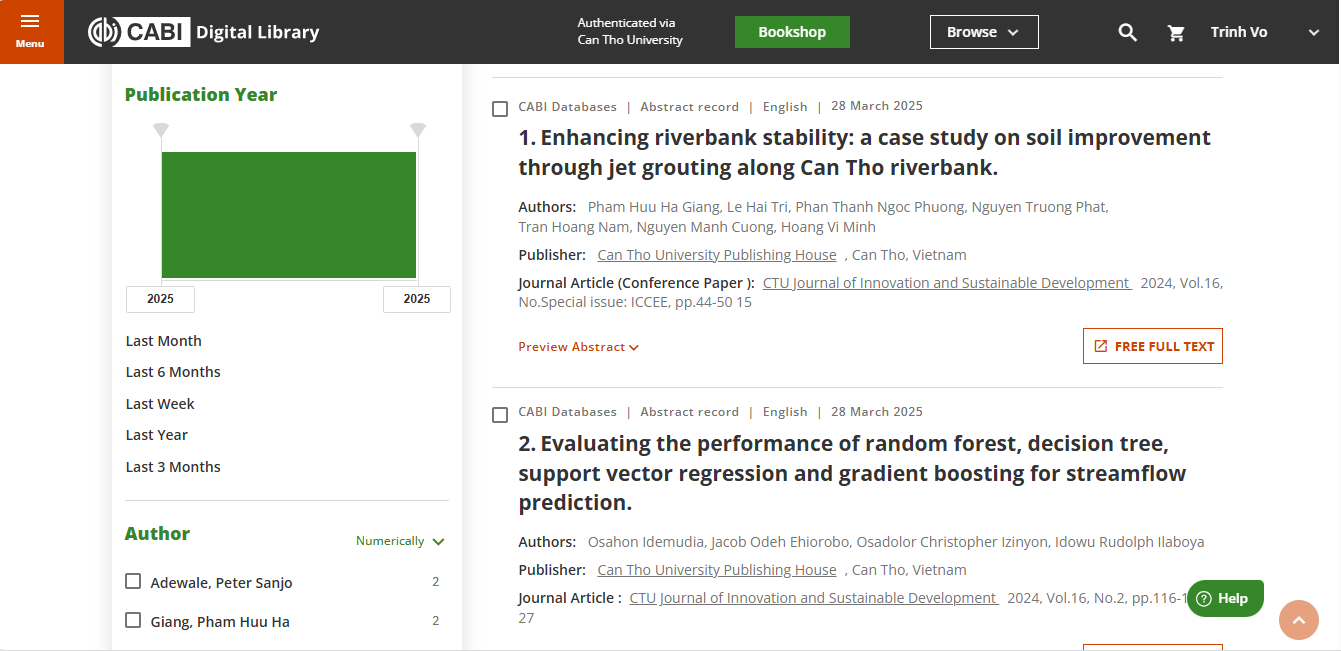Open the shopping cart icon
Image resolution: width=1341 pixels, height=651 pixels.
click(1176, 33)
